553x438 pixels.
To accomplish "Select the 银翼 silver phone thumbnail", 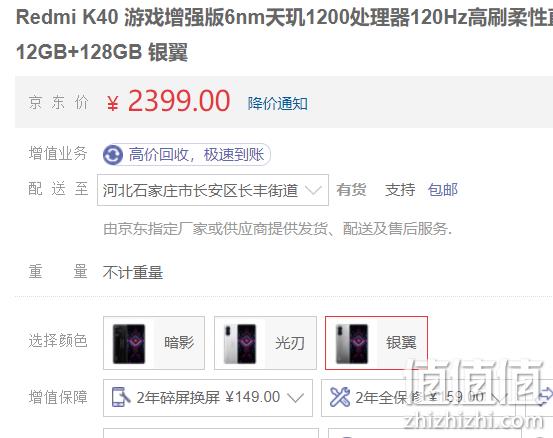I will pyautogui.click(x=352, y=343).
